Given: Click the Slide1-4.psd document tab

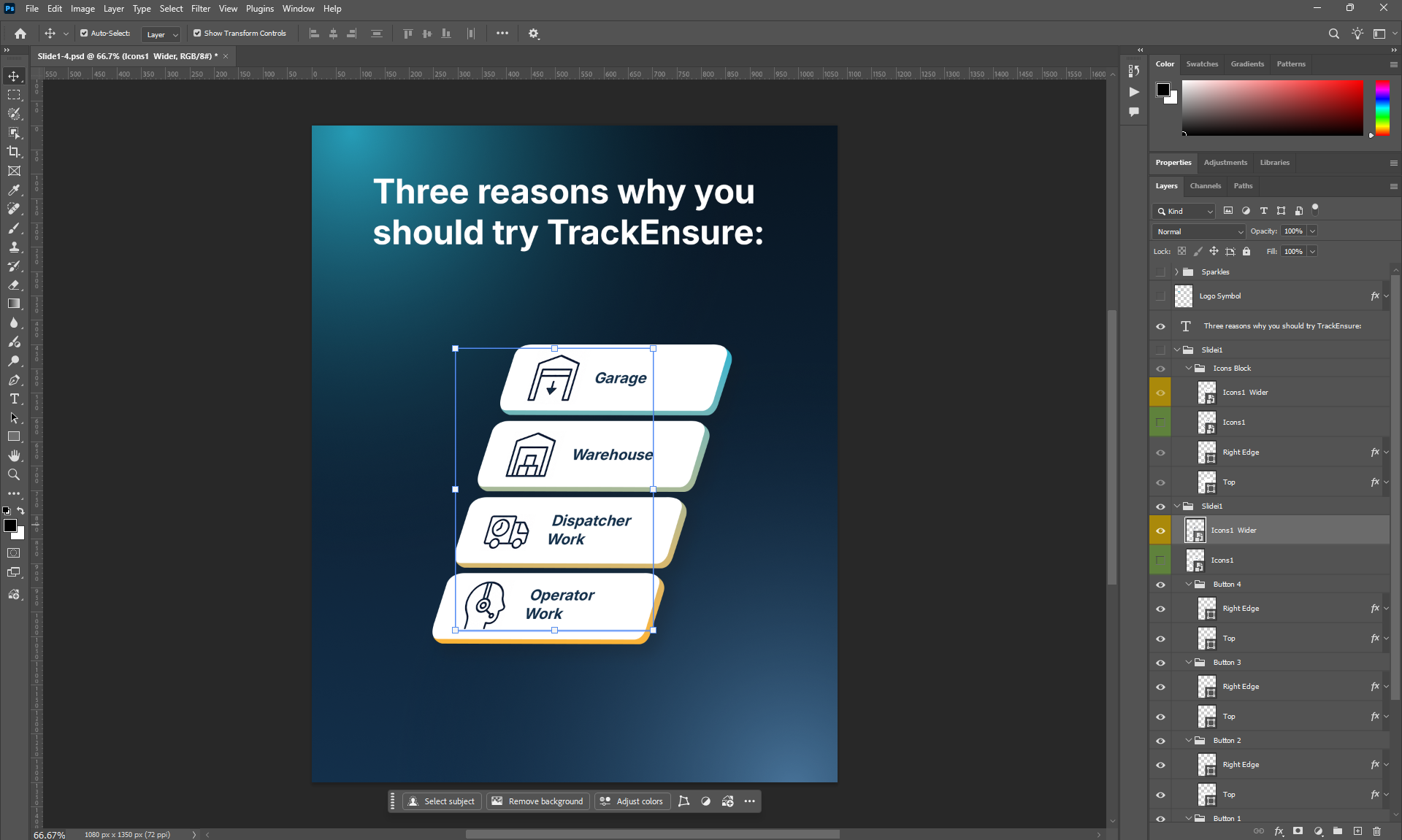Looking at the screenshot, I should point(129,56).
